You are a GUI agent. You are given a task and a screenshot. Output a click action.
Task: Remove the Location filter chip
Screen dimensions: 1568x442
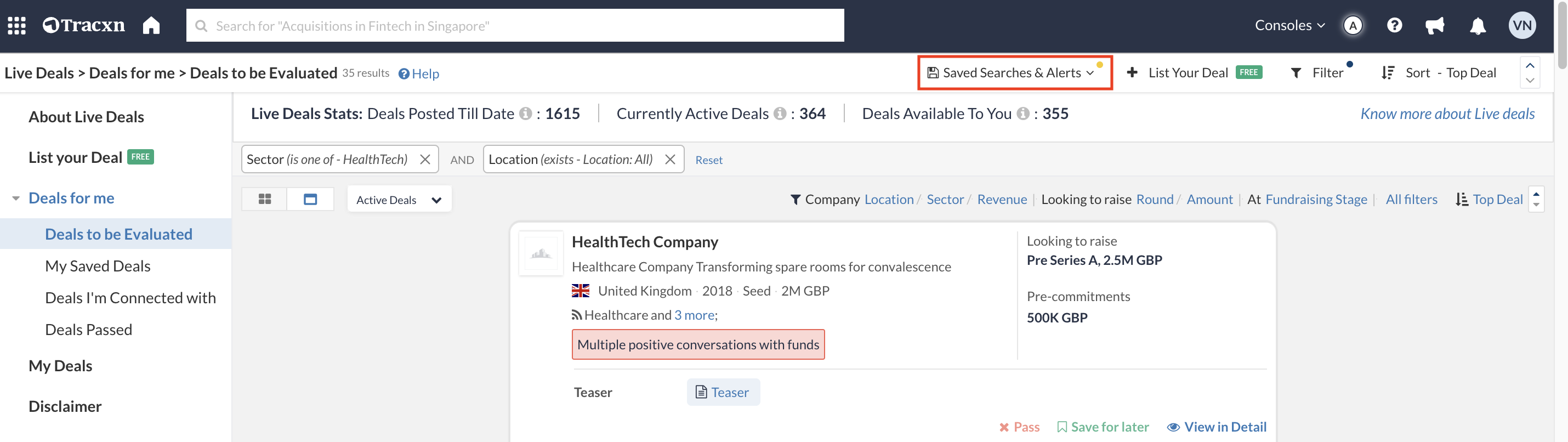pos(670,160)
